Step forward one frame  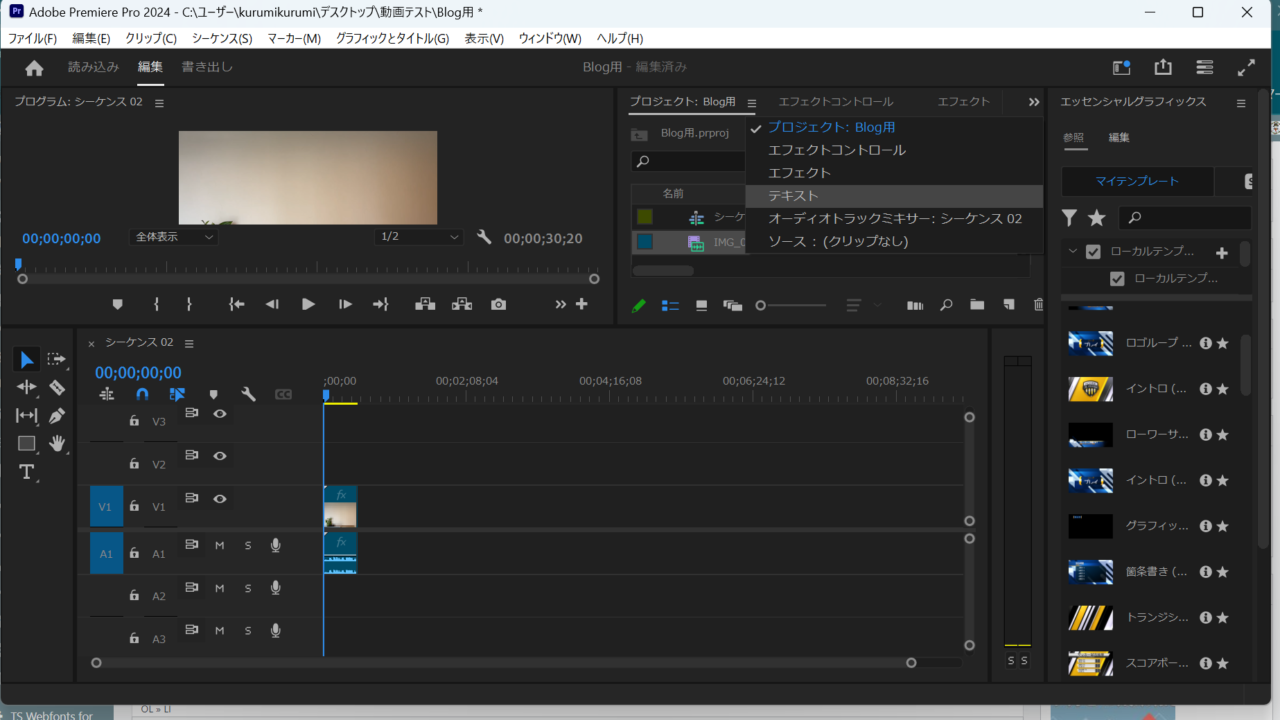(345, 304)
